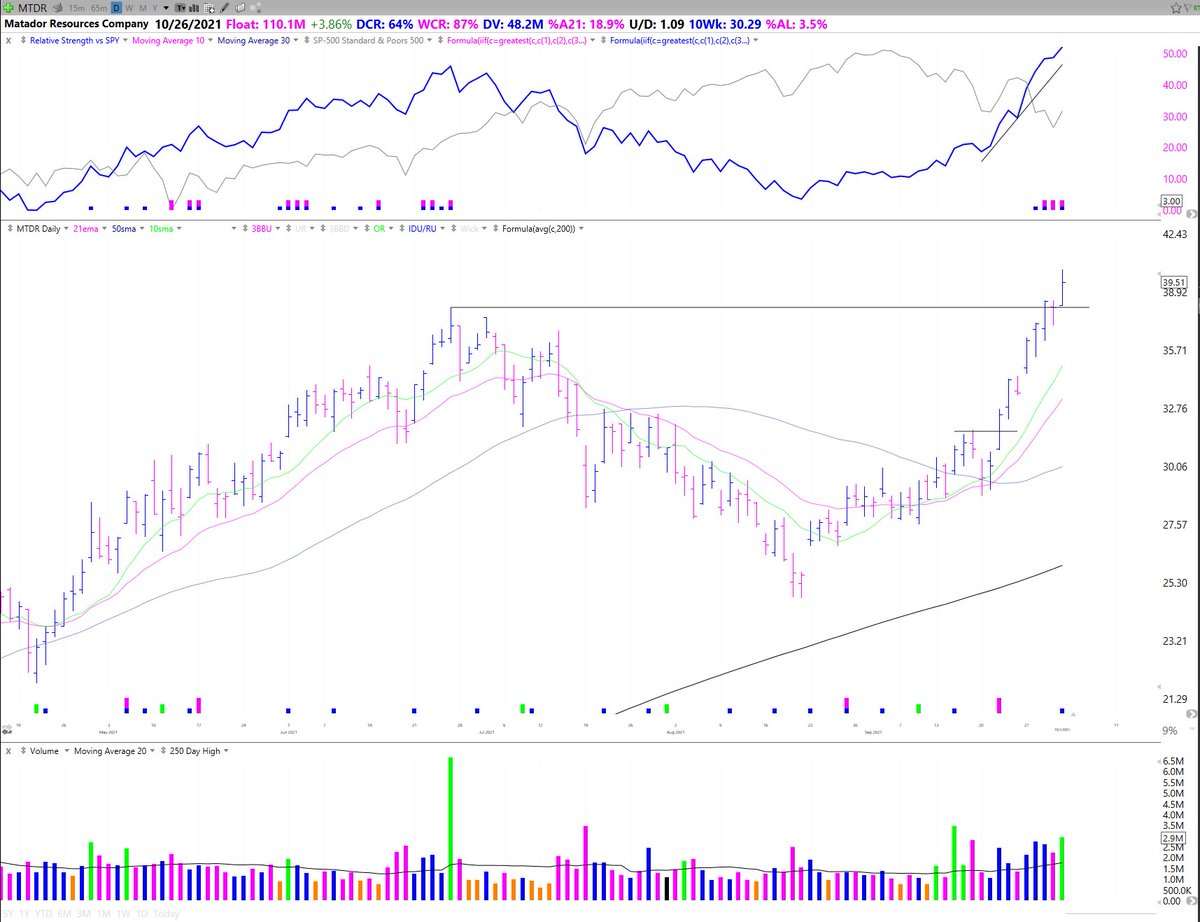Select the Monthly (M) timeframe

click(143, 8)
